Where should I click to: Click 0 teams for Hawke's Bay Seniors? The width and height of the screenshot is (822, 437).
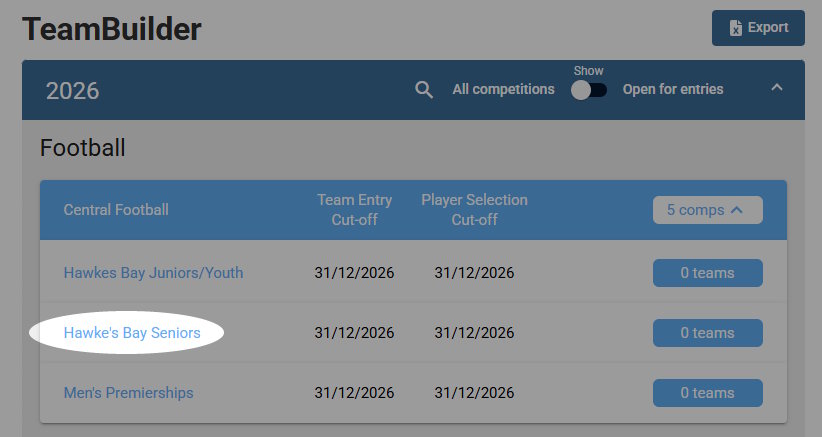click(x=707, y=333)
